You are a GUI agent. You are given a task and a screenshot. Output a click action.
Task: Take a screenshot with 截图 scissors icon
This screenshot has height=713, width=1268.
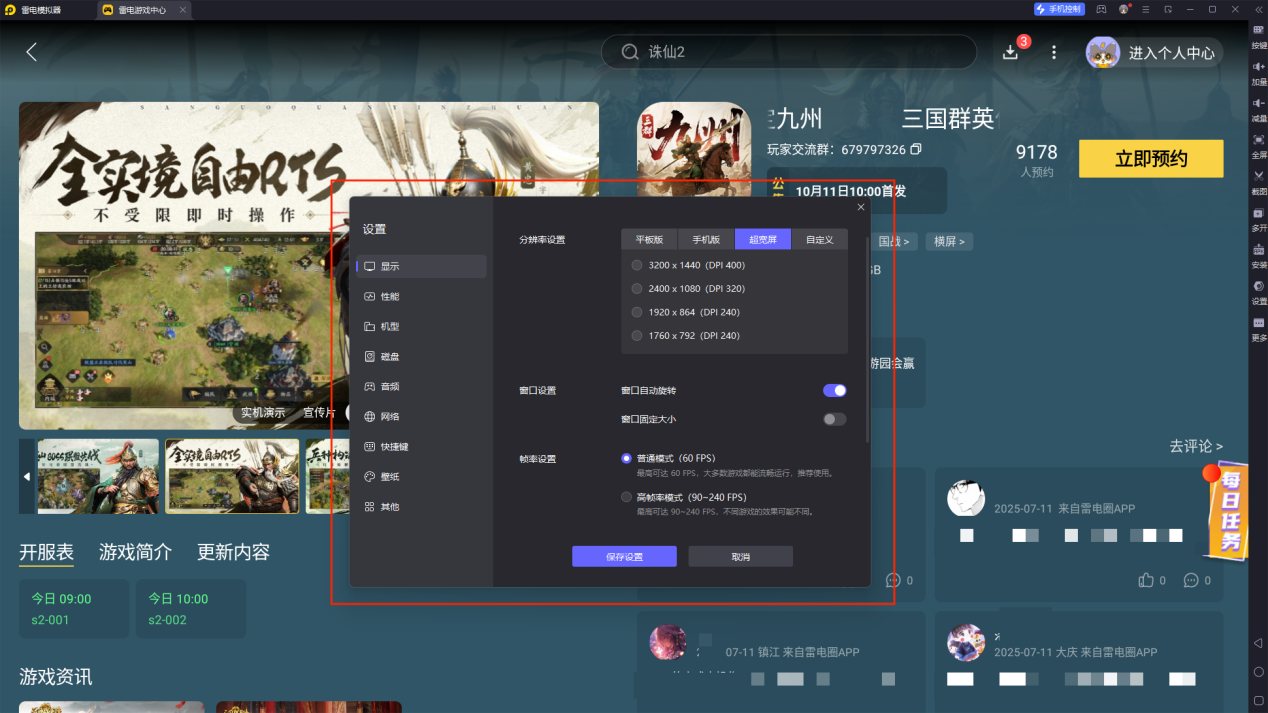click(1258, 176)
